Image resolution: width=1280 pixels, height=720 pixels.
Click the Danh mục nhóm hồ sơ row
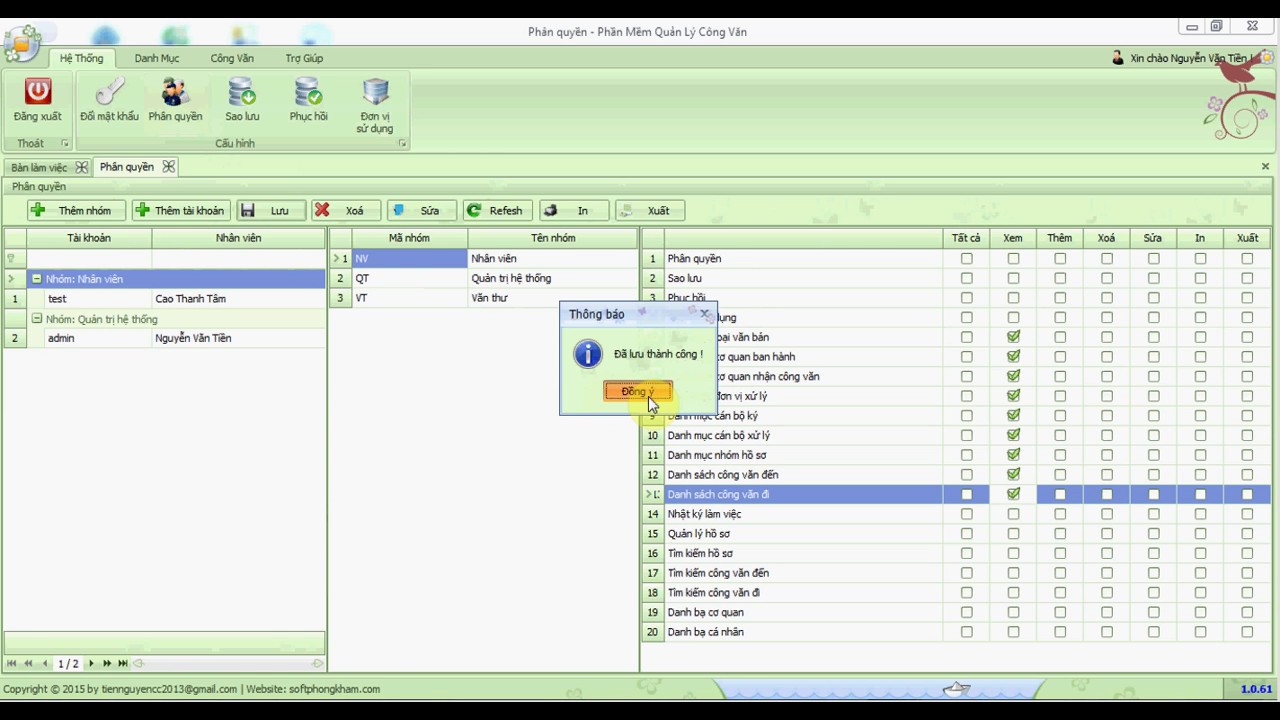click(x=958, y=455)
